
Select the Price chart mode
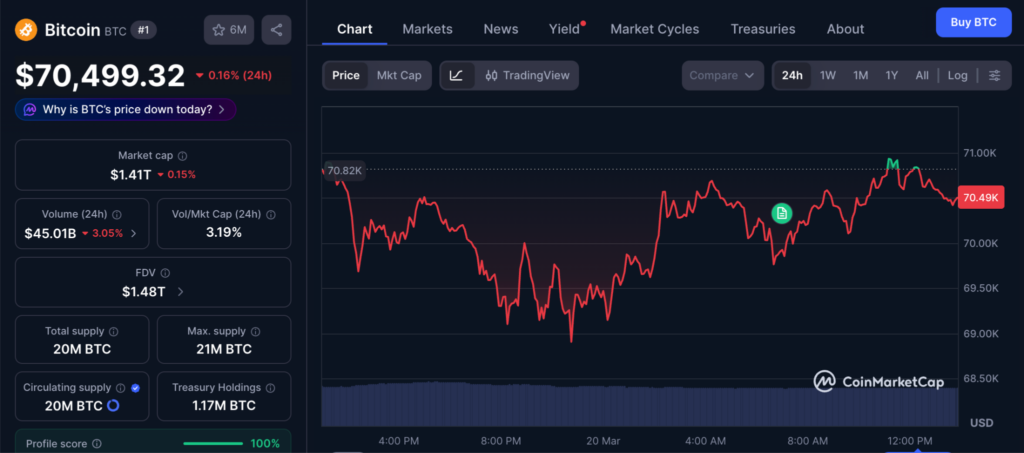click(x=346, y=75)
